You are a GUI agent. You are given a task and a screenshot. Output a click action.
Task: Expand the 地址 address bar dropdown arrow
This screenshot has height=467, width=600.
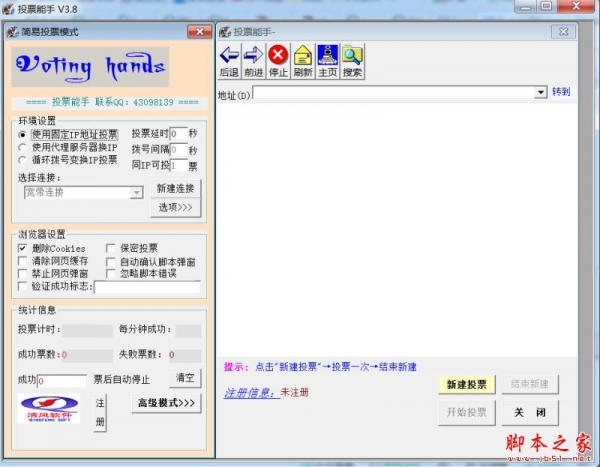click(x=540, y=92)
